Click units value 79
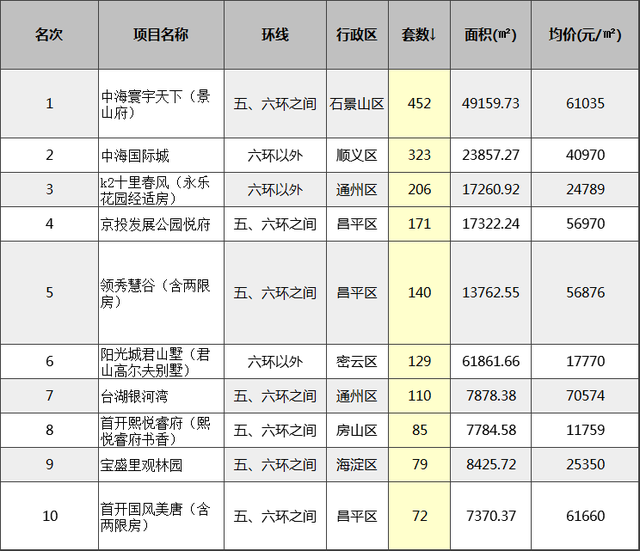Viewport: 640px width, 551px height. click(419, 464)
